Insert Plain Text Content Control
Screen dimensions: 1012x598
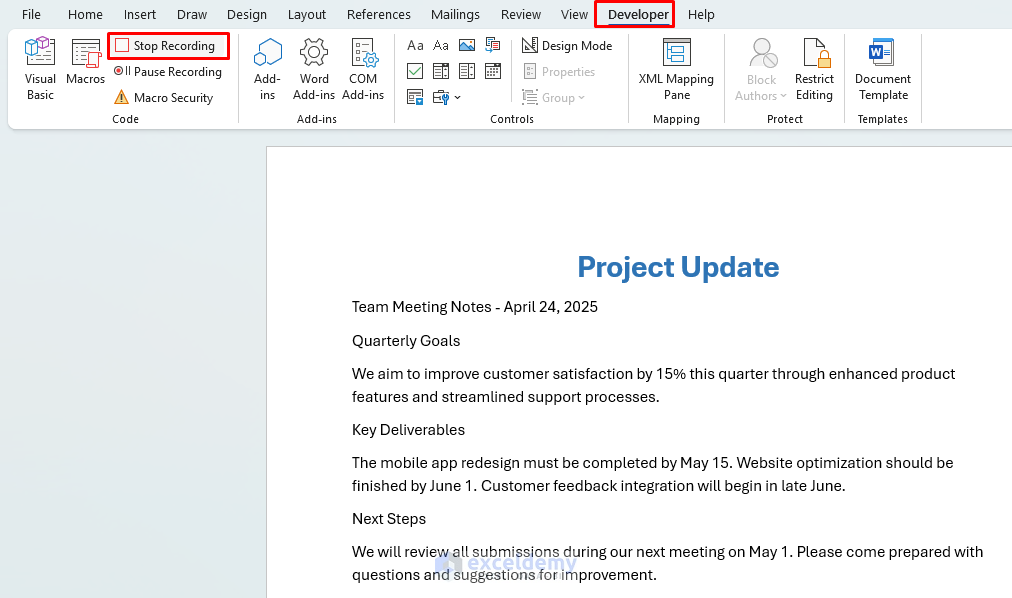point(441,45)
